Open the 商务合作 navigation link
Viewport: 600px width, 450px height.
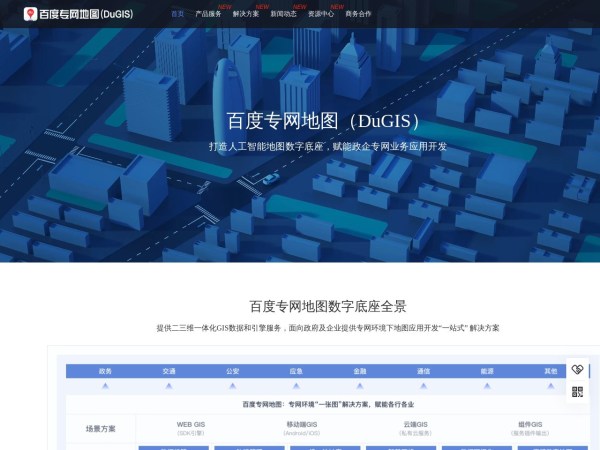(358, 14)
